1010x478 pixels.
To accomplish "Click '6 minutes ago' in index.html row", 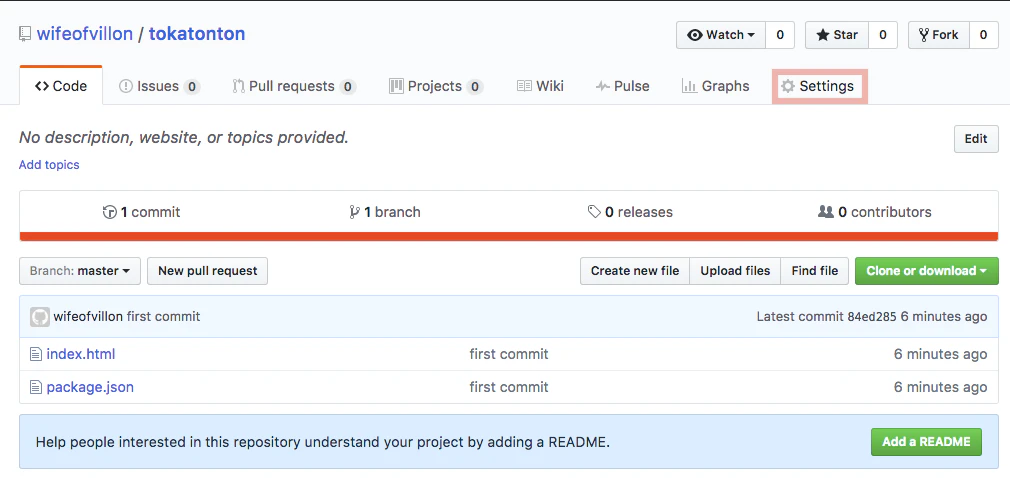I will [x=940, y=354].
